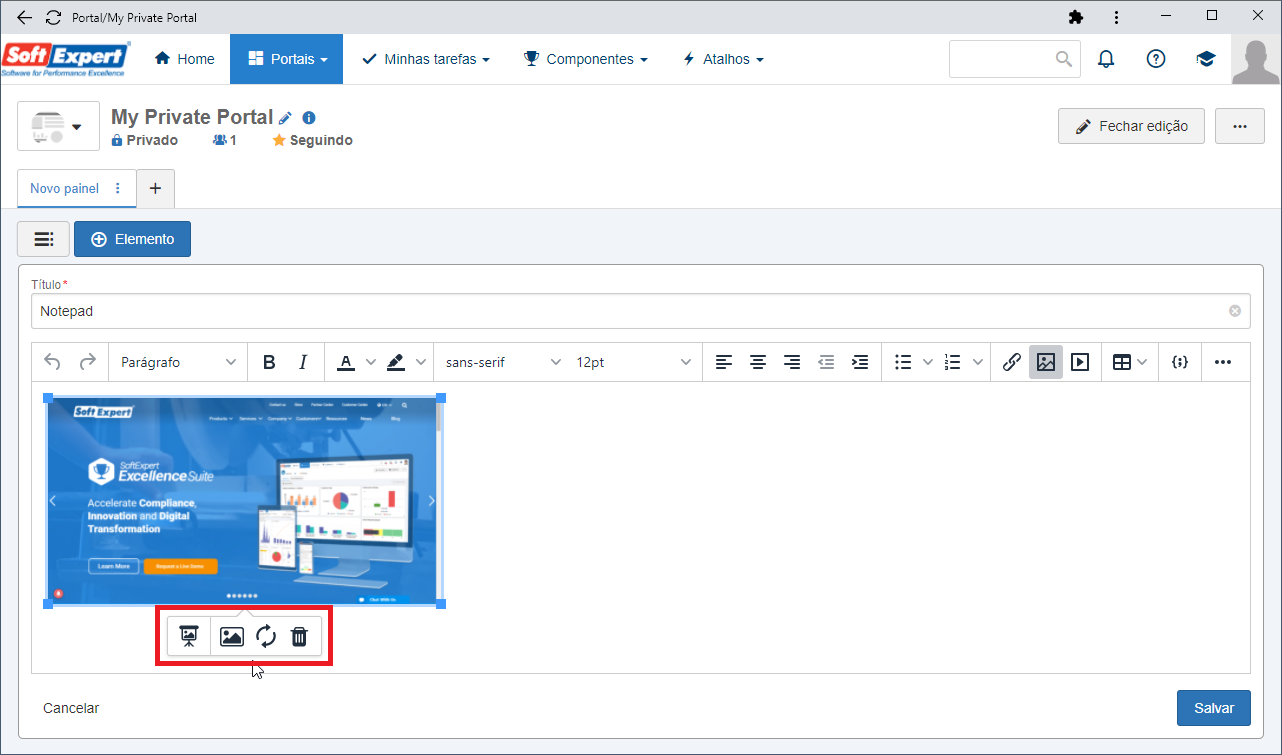Toggle bullet list

tap(903, 362)
